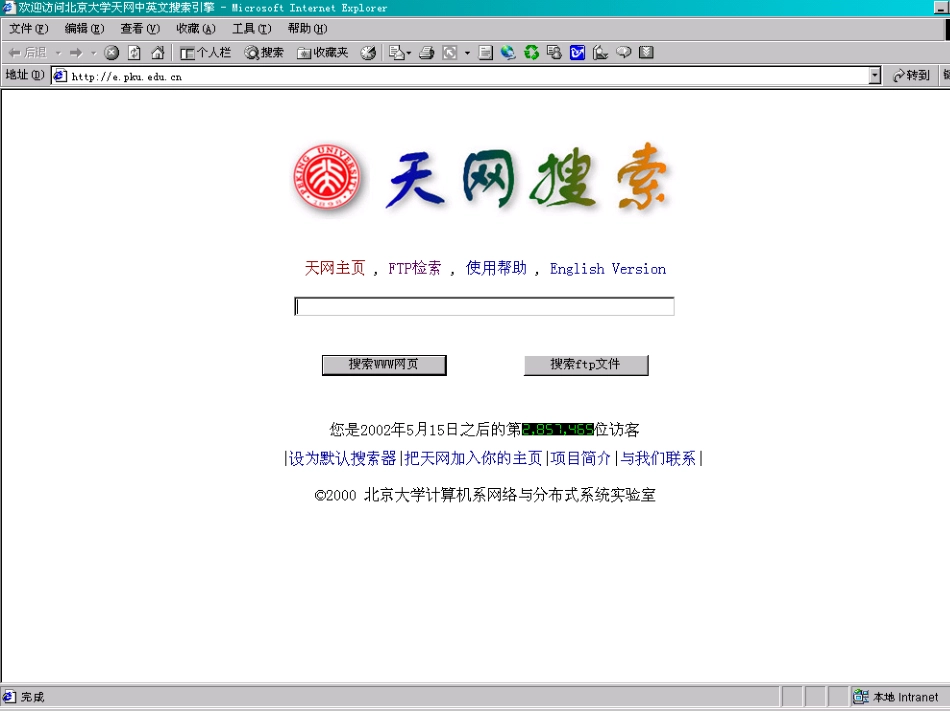
Task: Click 把天网加入你的主页 link
Action: click(473, 459)
